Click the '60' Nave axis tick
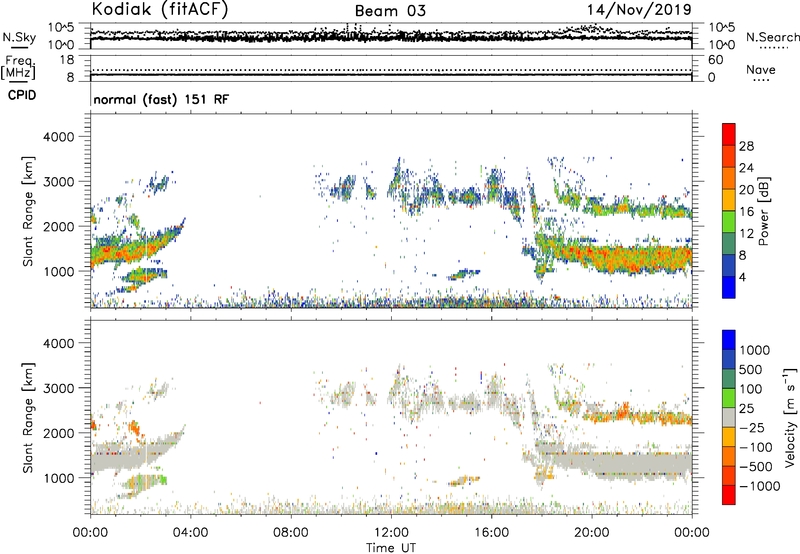800x554 pixels. click(x=715, y=60)
